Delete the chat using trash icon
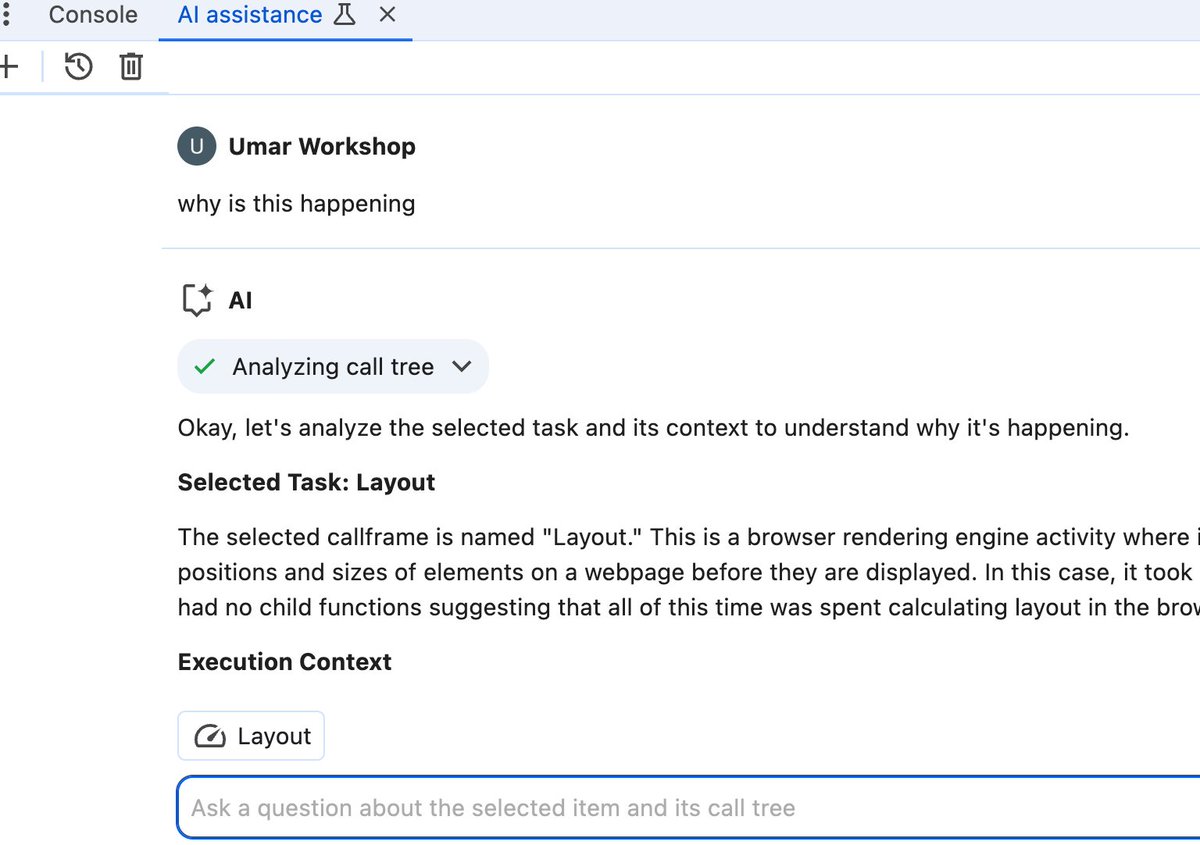The image size is (1200, 845). [x=131, y=67]
